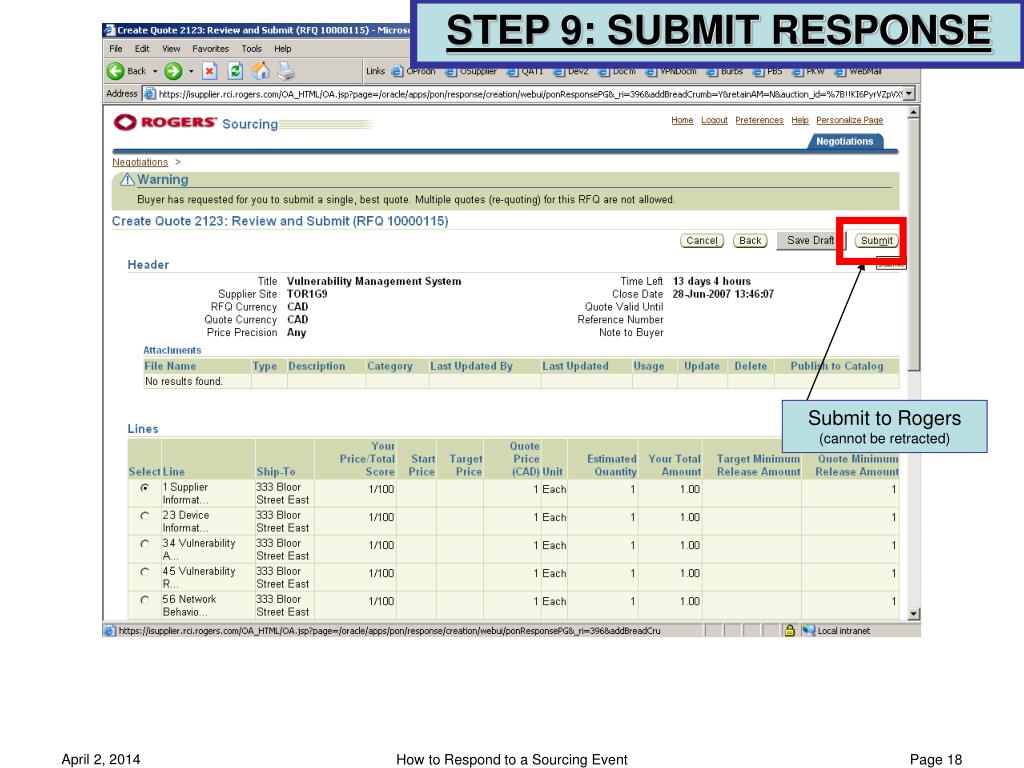
Task: Follow the Home link in page header
Action: (x=682, y=120)
